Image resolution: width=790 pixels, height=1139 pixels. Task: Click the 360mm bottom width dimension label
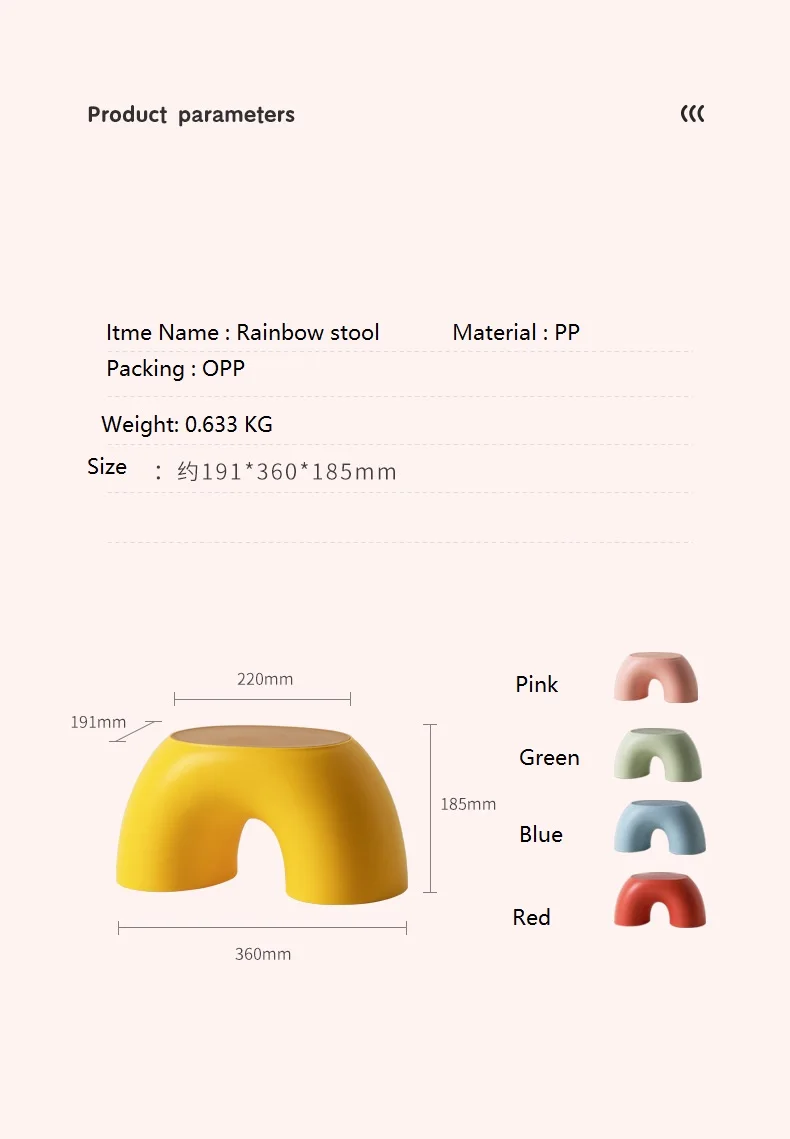coord(263,954)
